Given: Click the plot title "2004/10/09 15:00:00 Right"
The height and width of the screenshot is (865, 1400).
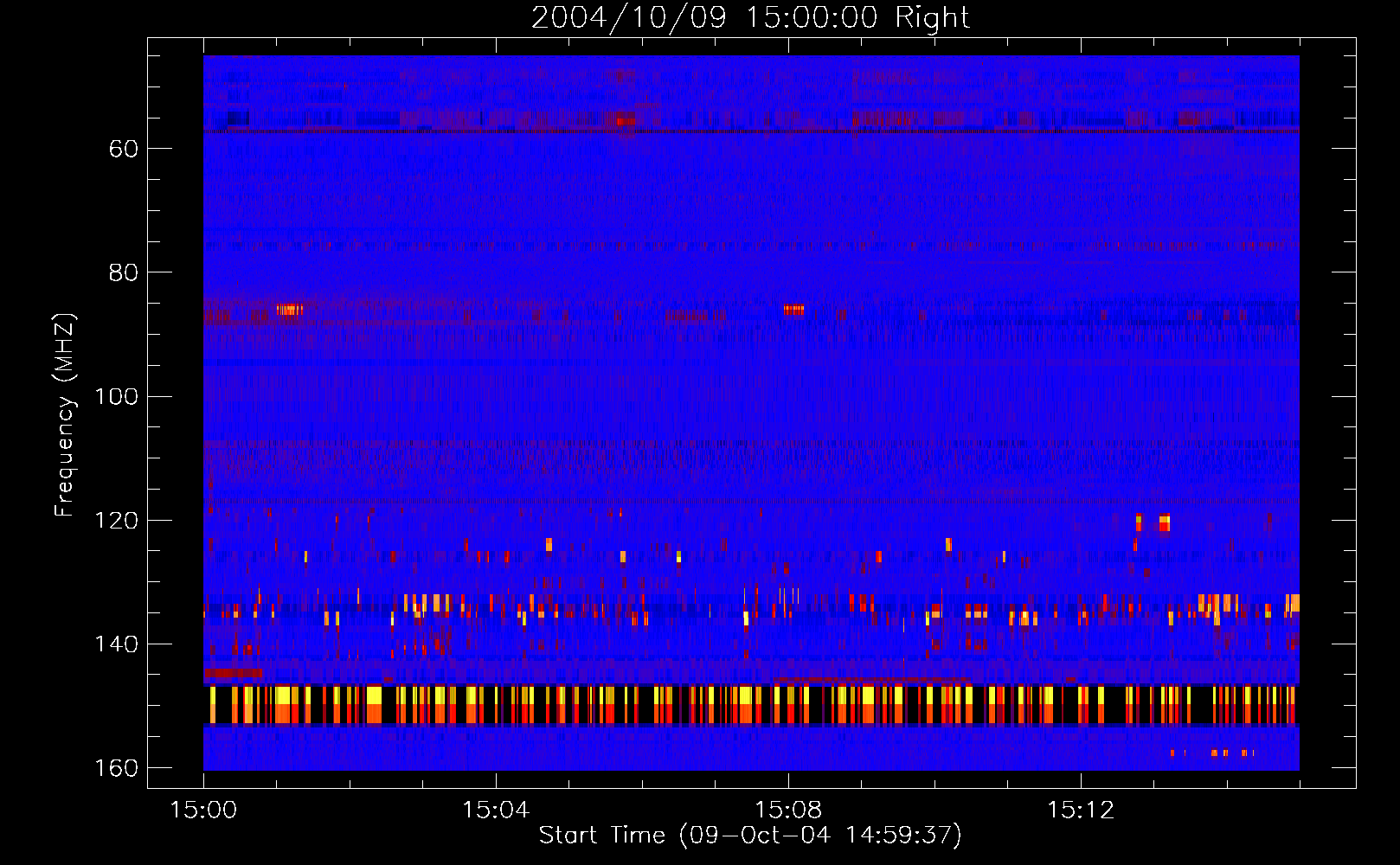Looking at the screenshot, I should pos(750,17).
